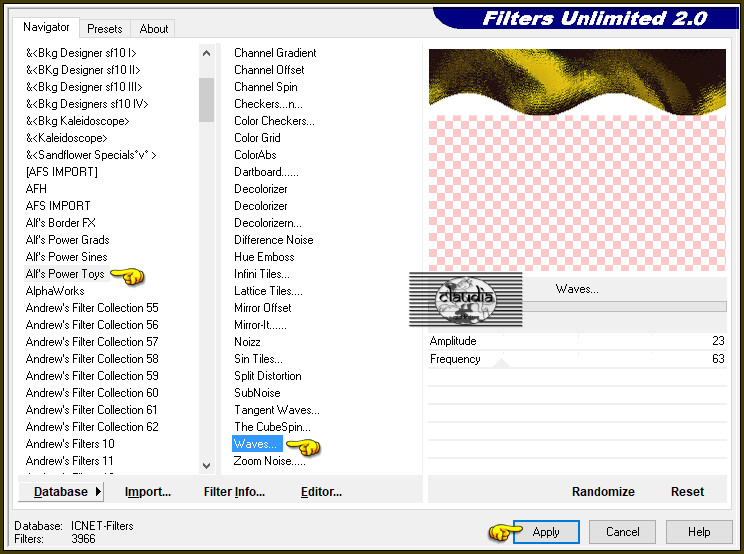Select Difference Noise filter
Image resolution: width=744 pixels, height=554 pixels.
[273, 240]
